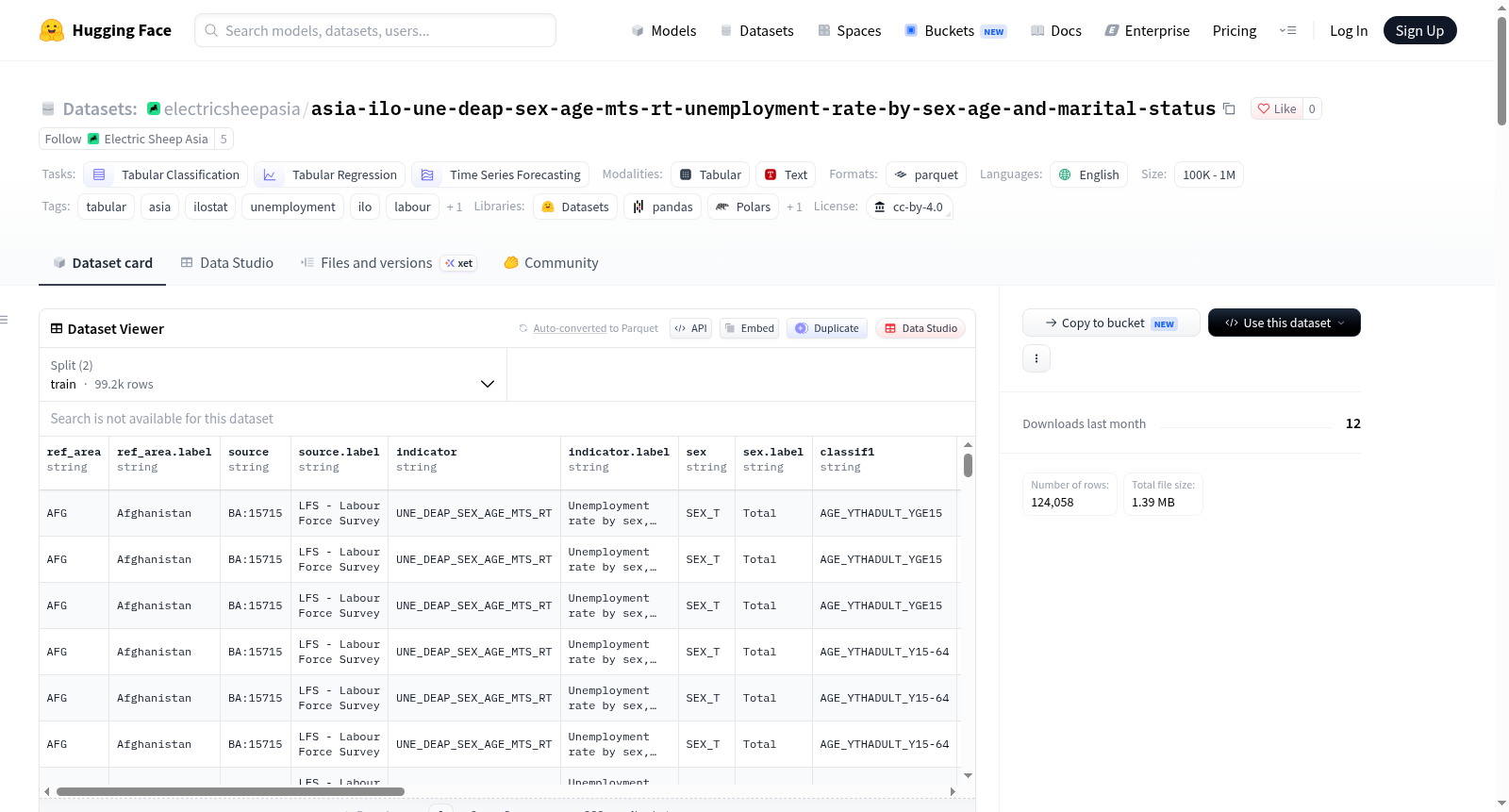Copy dataset name with the copy icon
The width and height of the screenshot is (1509, 812).
coord(1229,108)
